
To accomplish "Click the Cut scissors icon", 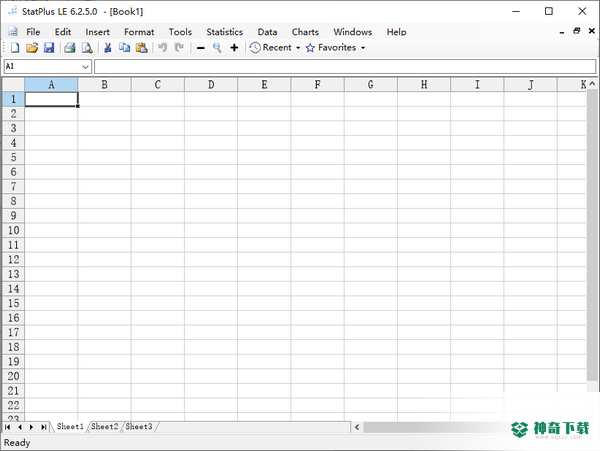I will click(x=108, y=48).
